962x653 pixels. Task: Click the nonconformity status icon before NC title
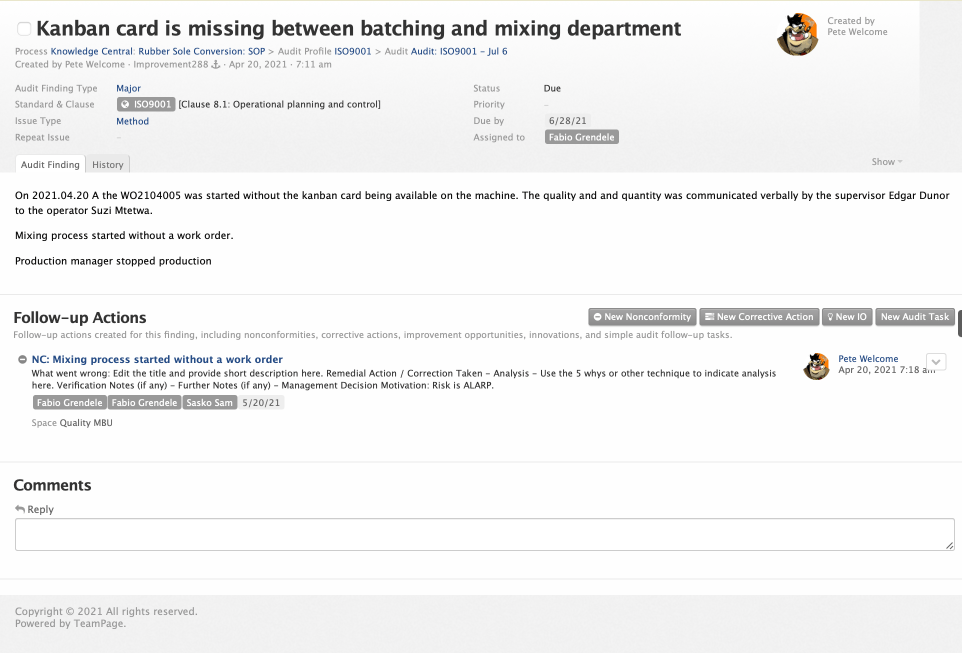pyautogui.click(x=22, y=360)
